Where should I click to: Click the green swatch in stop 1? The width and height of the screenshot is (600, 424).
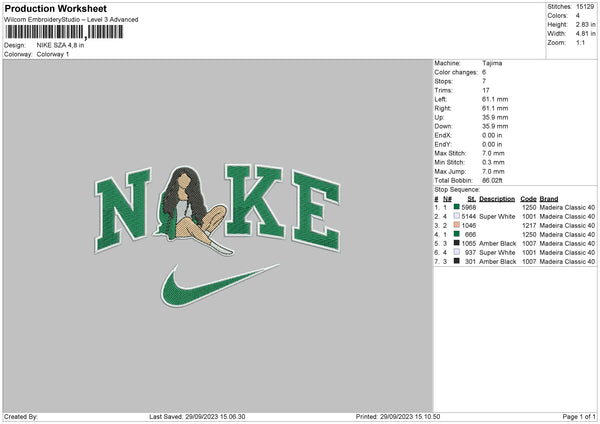coord(456,207)
